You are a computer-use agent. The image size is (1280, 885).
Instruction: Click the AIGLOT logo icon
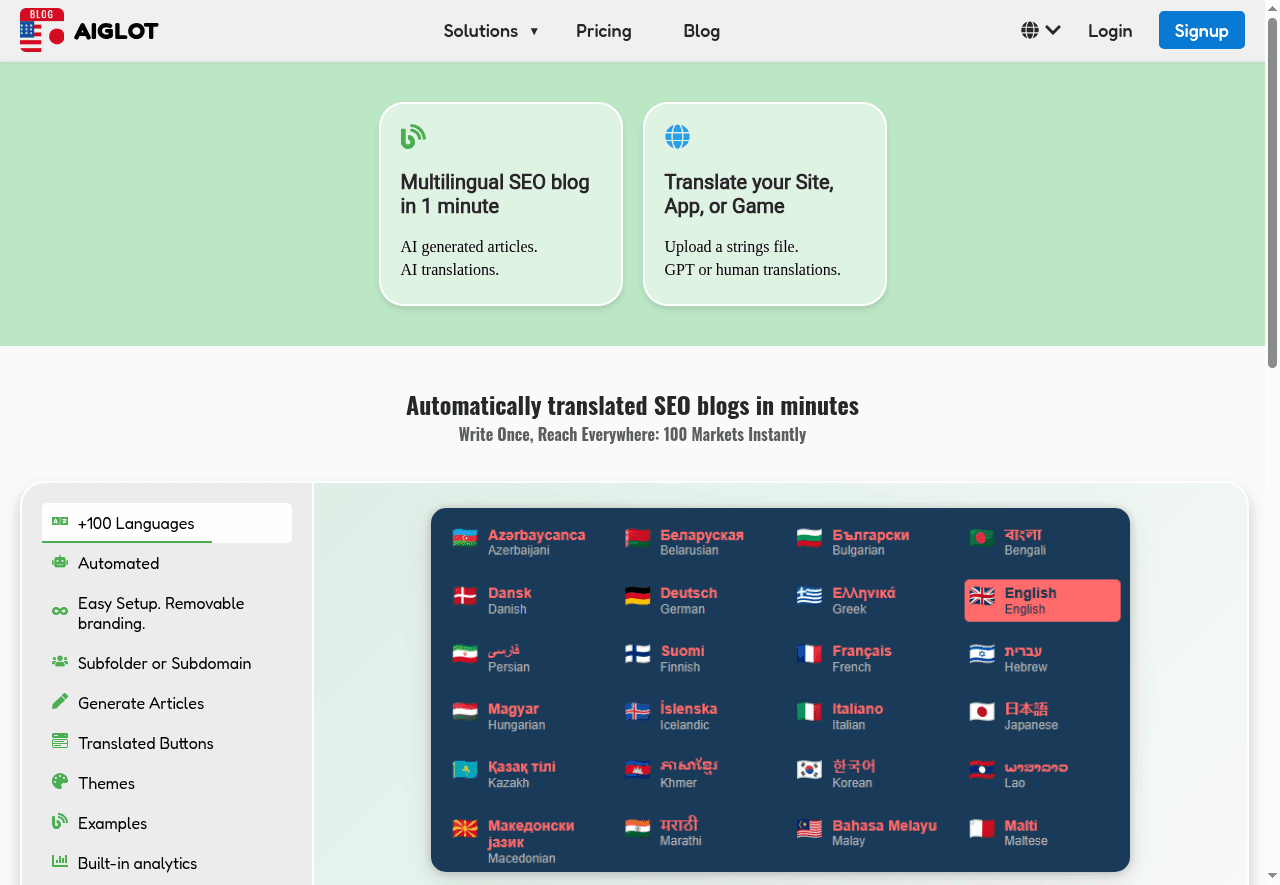coord(42,30)
